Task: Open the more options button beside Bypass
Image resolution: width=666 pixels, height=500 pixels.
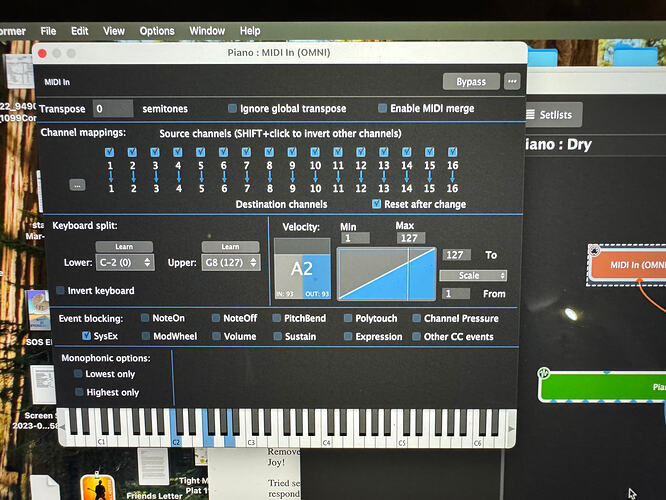Action: point(512,81)
